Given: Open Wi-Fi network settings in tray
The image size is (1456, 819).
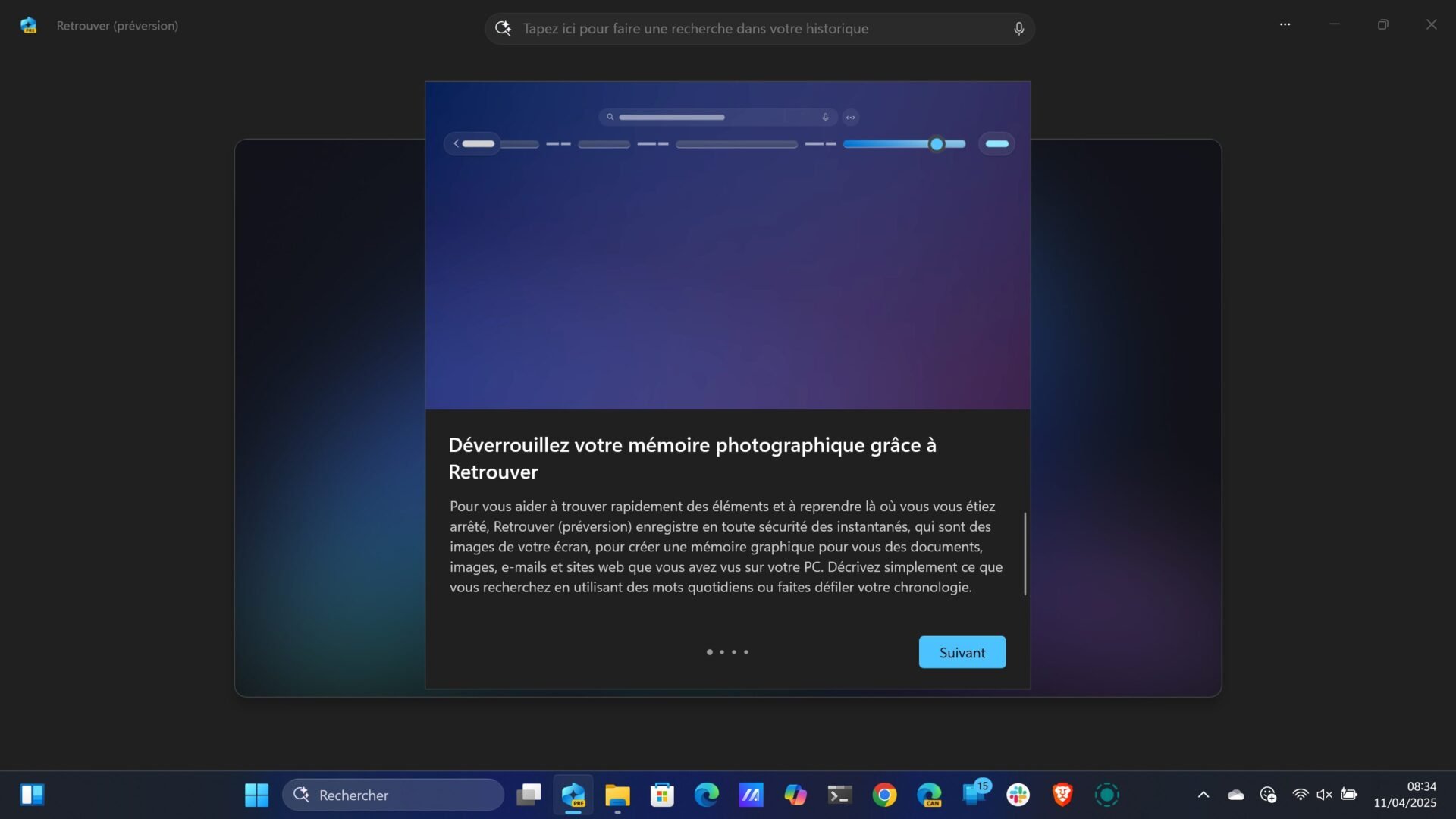Looking at the screenshot, I should [1300, 795].
